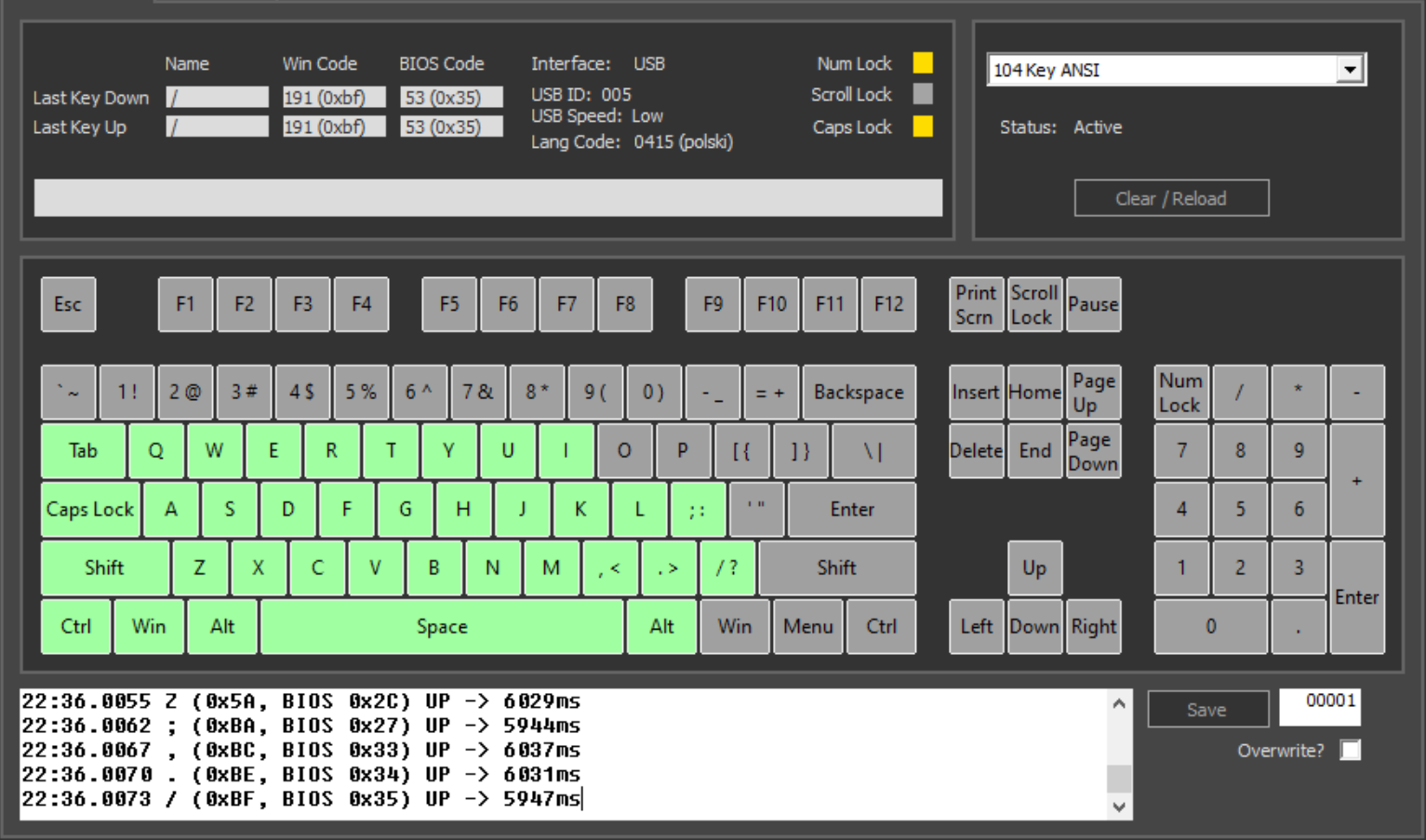Open the 104 Key ANSI layout dropdown
Image resolution: width=1426 pixels, height=840 pixels.
pyautogui.click(x=1349, y=70)
